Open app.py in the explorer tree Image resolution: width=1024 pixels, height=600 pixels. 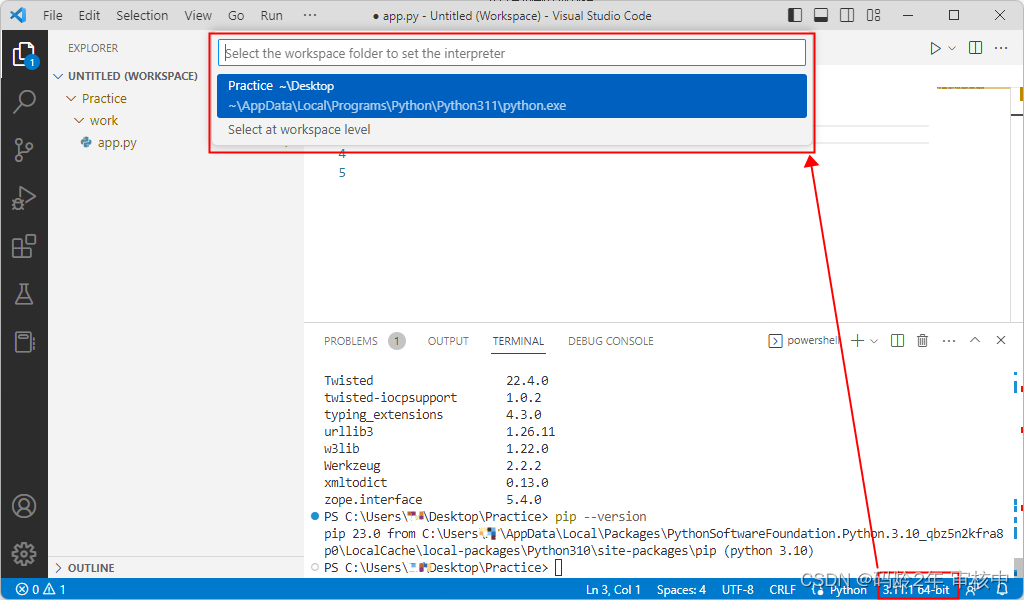(x=117, y=142)
